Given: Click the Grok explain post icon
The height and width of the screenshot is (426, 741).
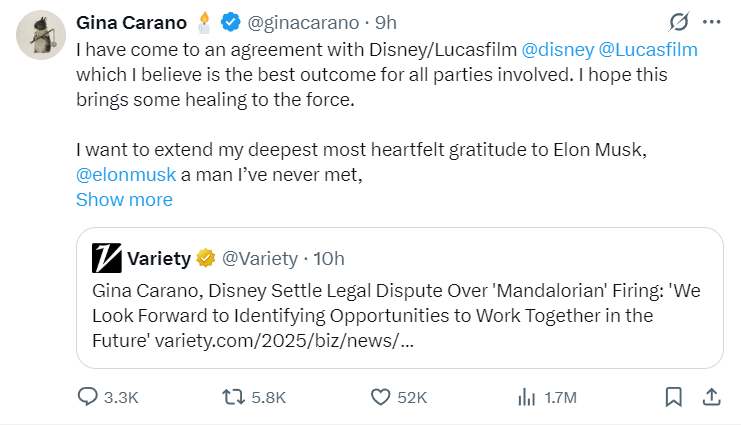Looking at the screenshot, I should click(678, 21).
